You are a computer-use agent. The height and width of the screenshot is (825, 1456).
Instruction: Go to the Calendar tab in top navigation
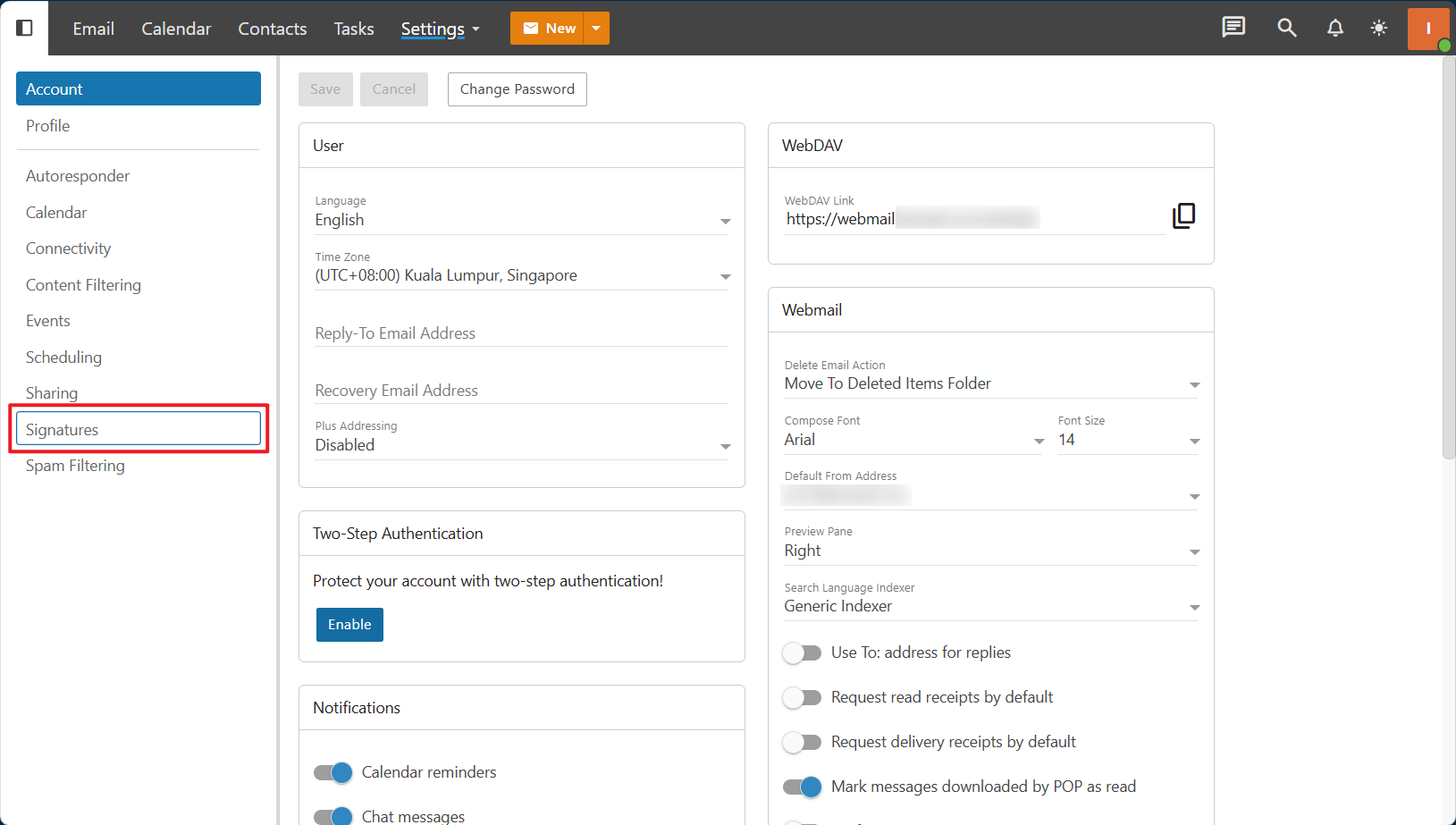[x=176, y=29]
